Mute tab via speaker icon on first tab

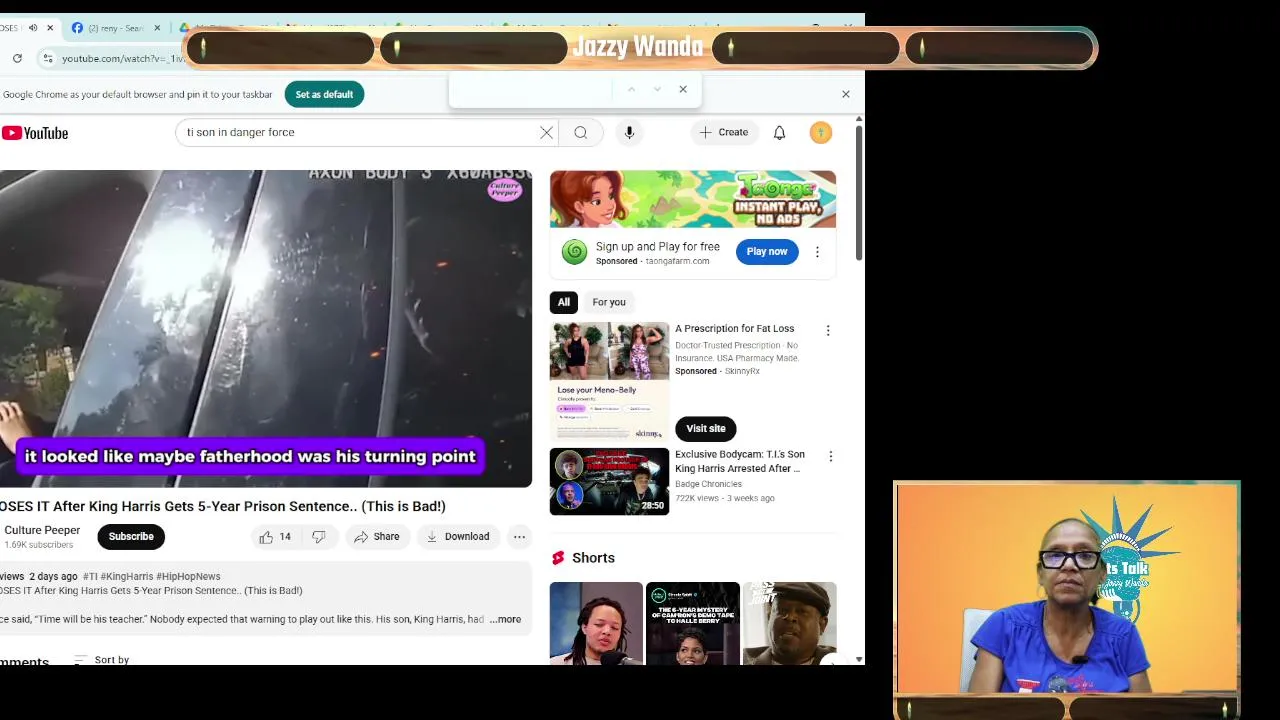[x=33, y=28]
